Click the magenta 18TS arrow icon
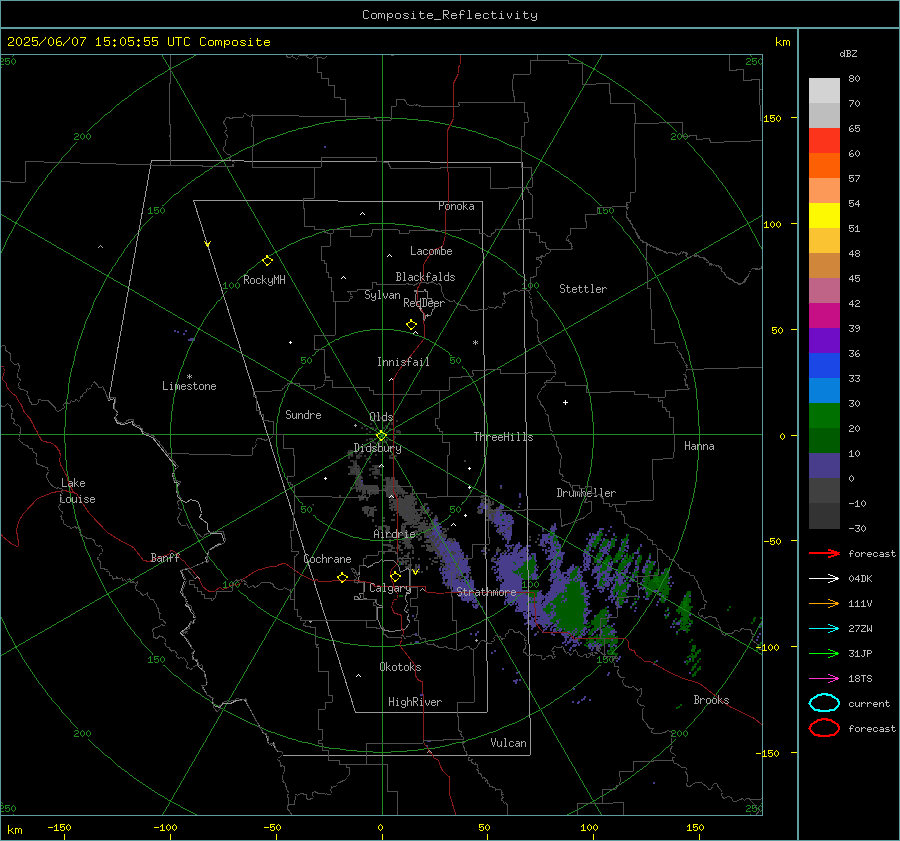This screenshot has width=900, height=841. tap(824, 679)
